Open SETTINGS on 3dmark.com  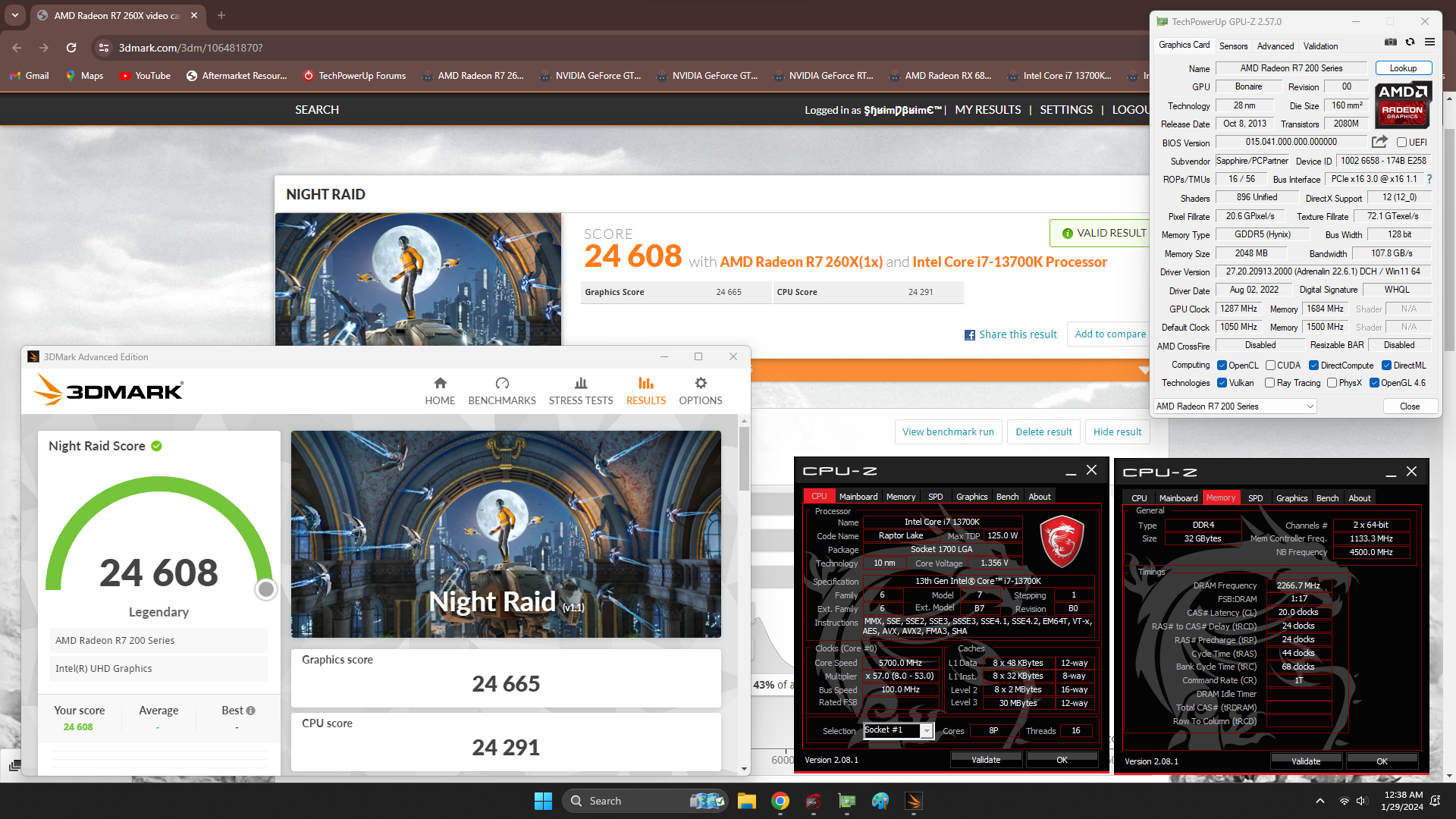pos(1066,110)
